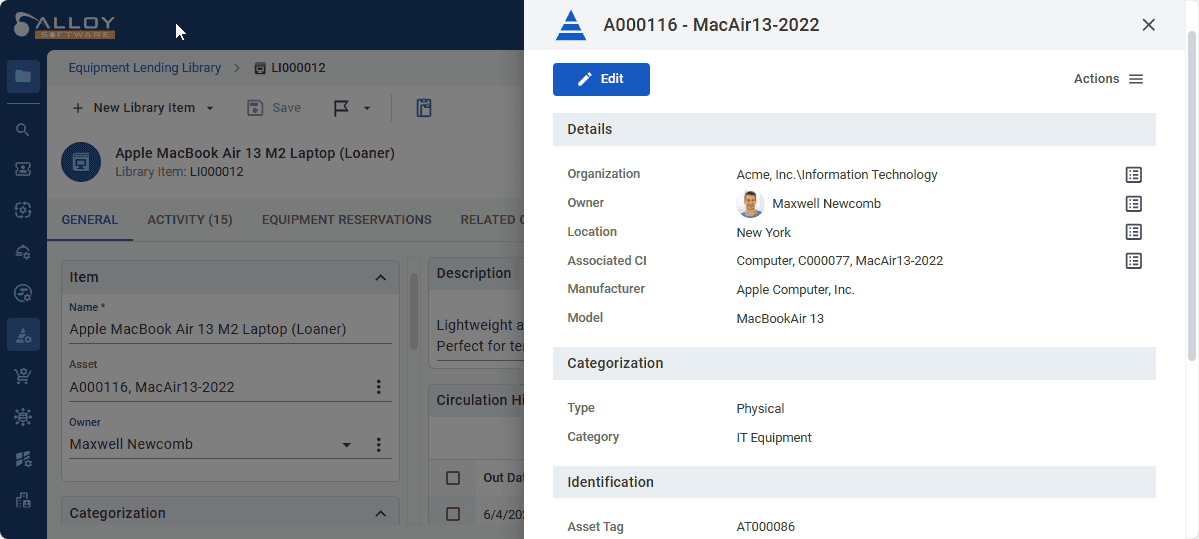The image size is (1199, 539).
Task: Open three-dot menu beside the Asset field
Action: 379,387
